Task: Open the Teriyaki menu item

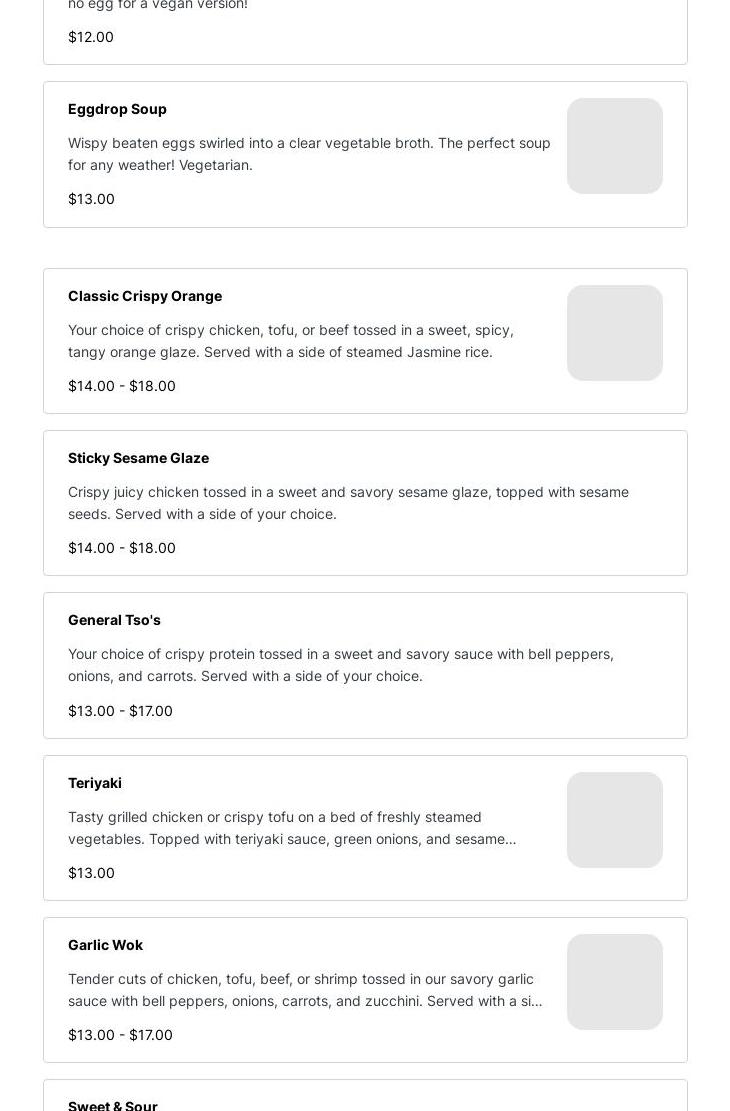Action: pyautogui.click(x=95, y=783)
